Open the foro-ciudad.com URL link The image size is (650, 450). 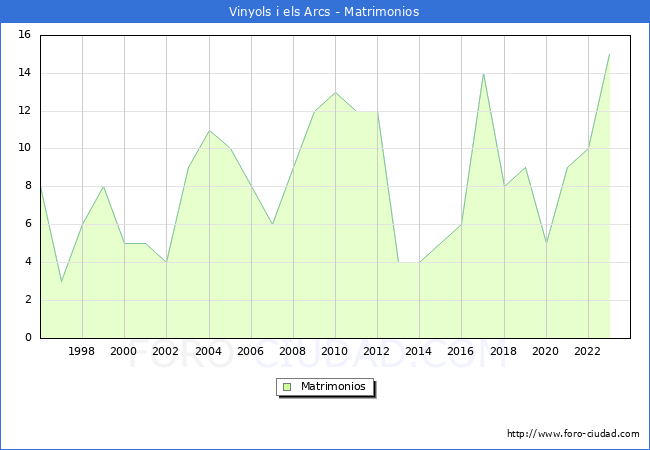point(573,434)
